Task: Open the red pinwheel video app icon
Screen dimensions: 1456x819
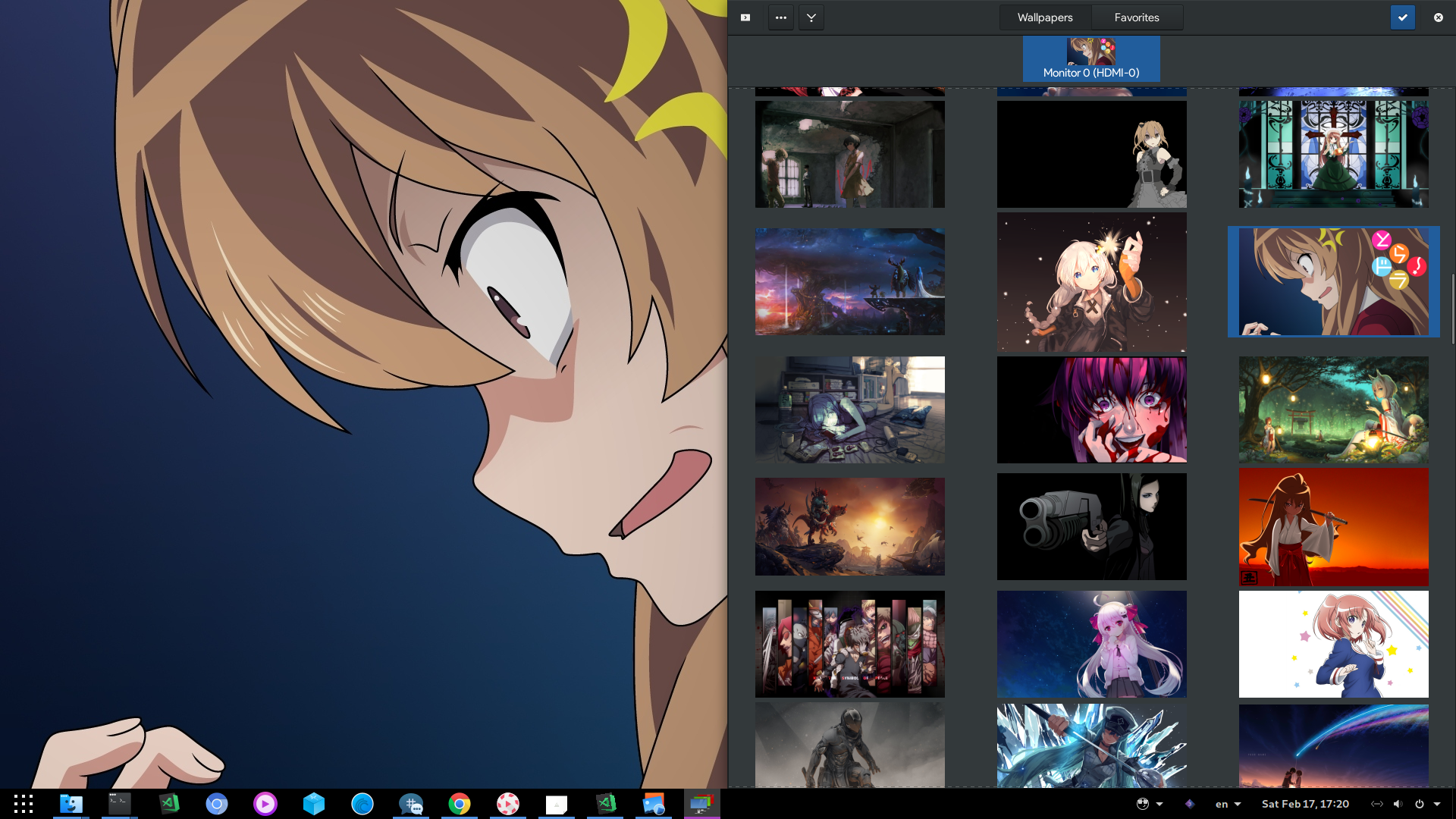Action: pos(508,804)
